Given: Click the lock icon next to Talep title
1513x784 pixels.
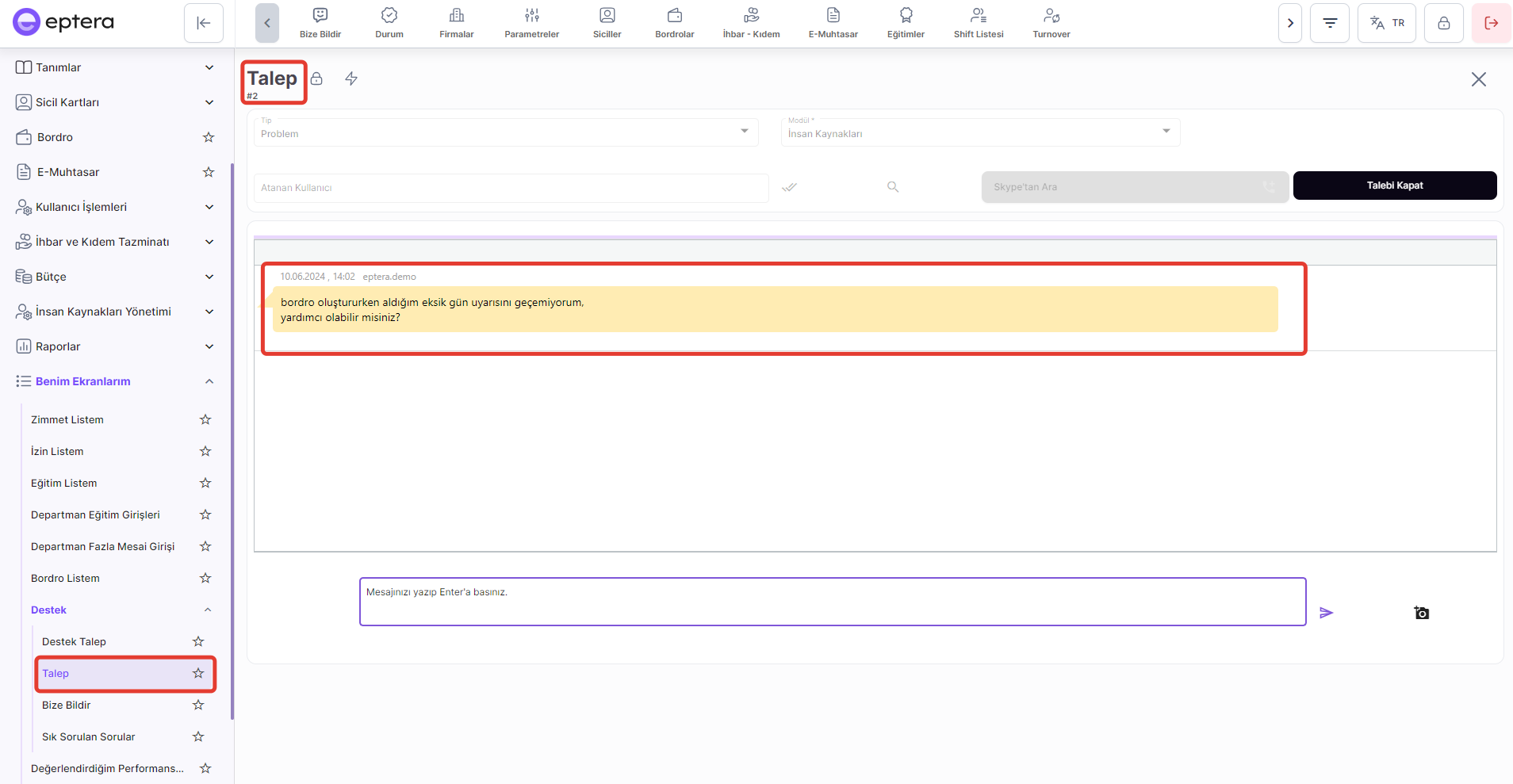Looking at the screenshot, I should point(316,78).
